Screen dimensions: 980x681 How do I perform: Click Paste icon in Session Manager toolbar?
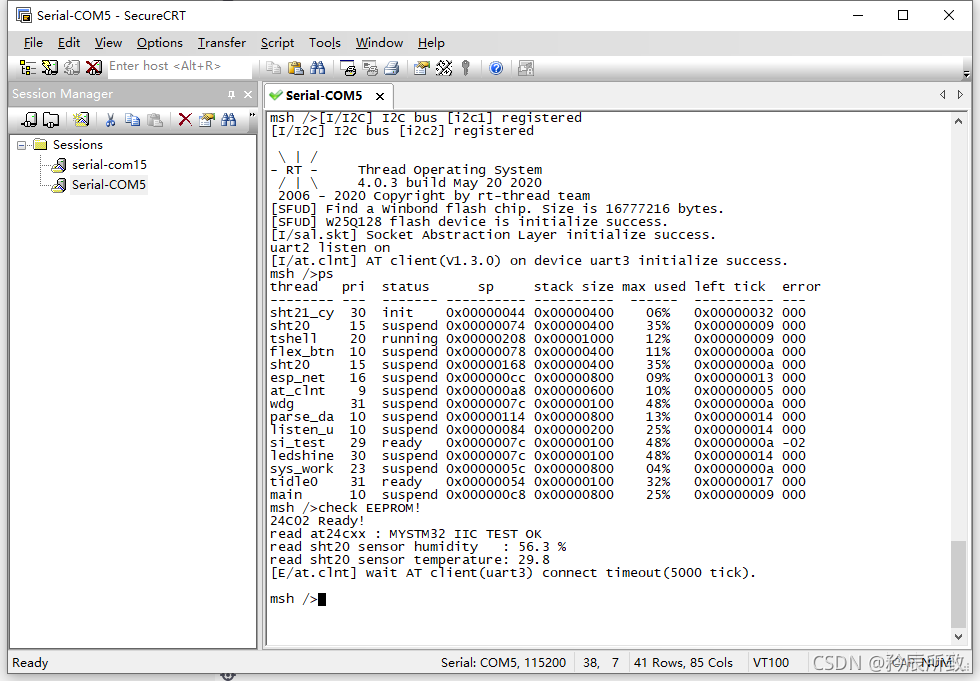pyautogui.click(x=154, y=119)
